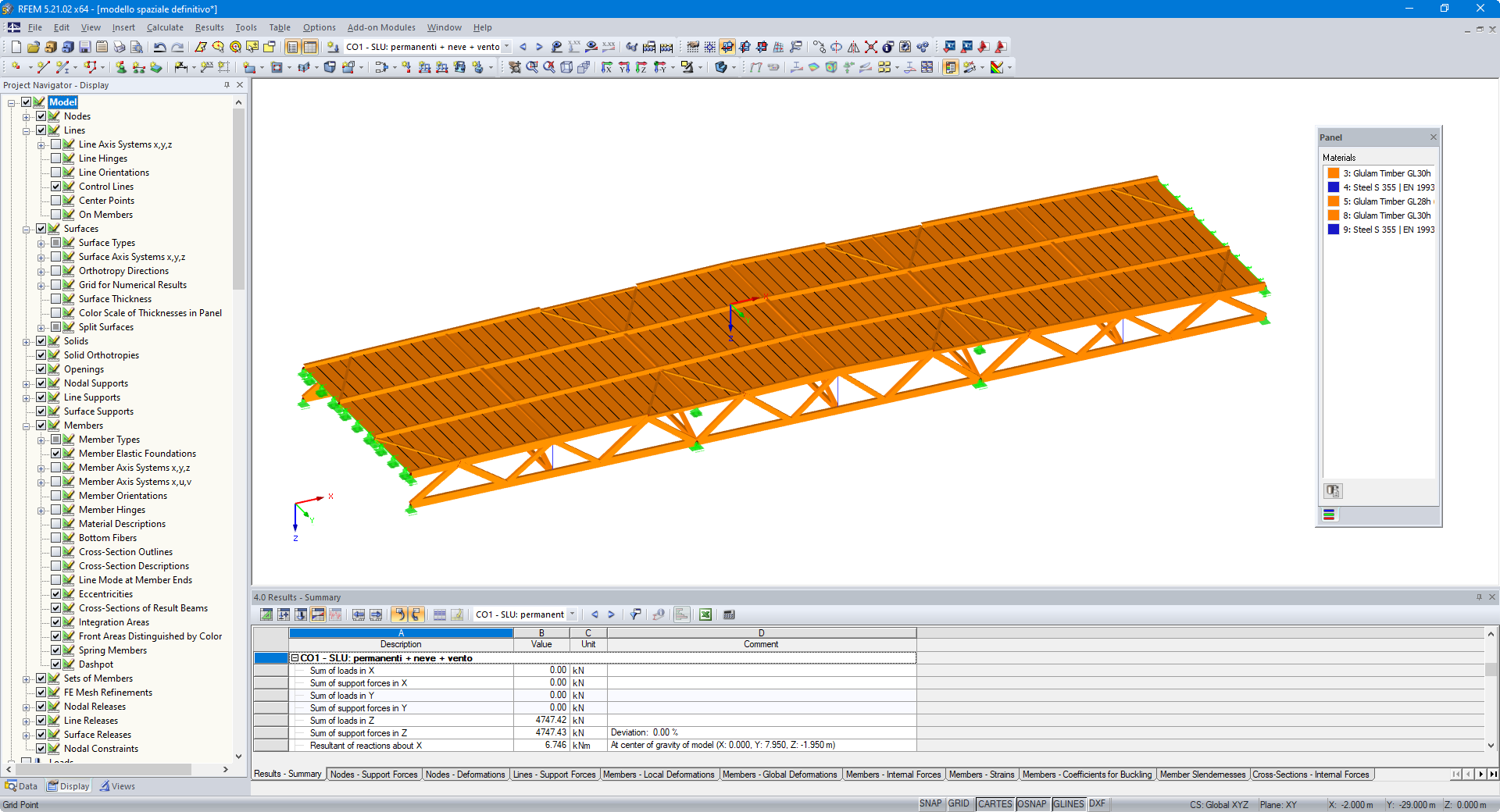Save the current model

(84, 47)
